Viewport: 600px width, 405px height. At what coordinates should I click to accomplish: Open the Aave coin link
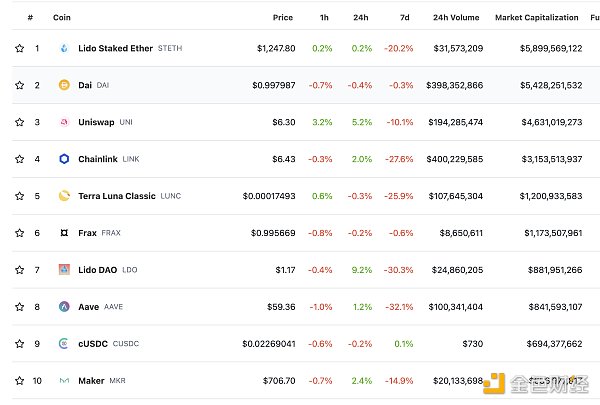tap(88, 307)
